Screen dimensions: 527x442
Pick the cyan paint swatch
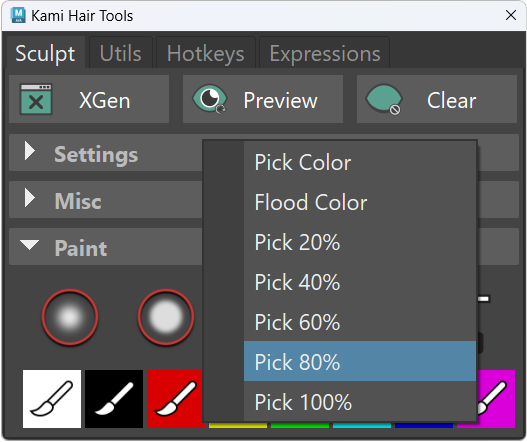pos(362,425)
